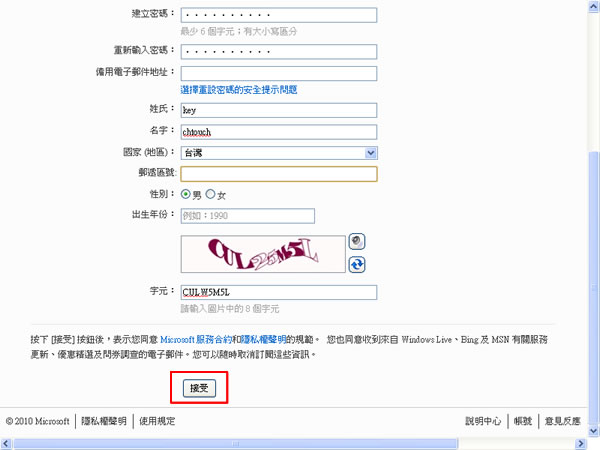
Task: Click the 出生年份 birth year field
Action: [248, 216]
